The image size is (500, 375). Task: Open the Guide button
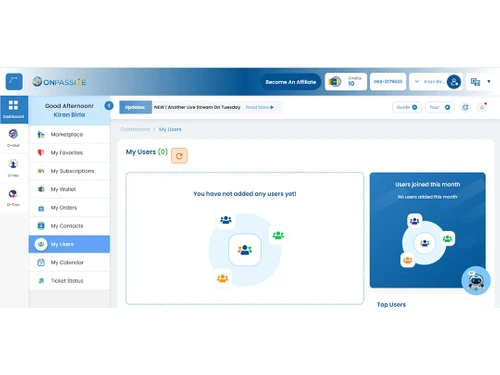click(x=407, y=107)
